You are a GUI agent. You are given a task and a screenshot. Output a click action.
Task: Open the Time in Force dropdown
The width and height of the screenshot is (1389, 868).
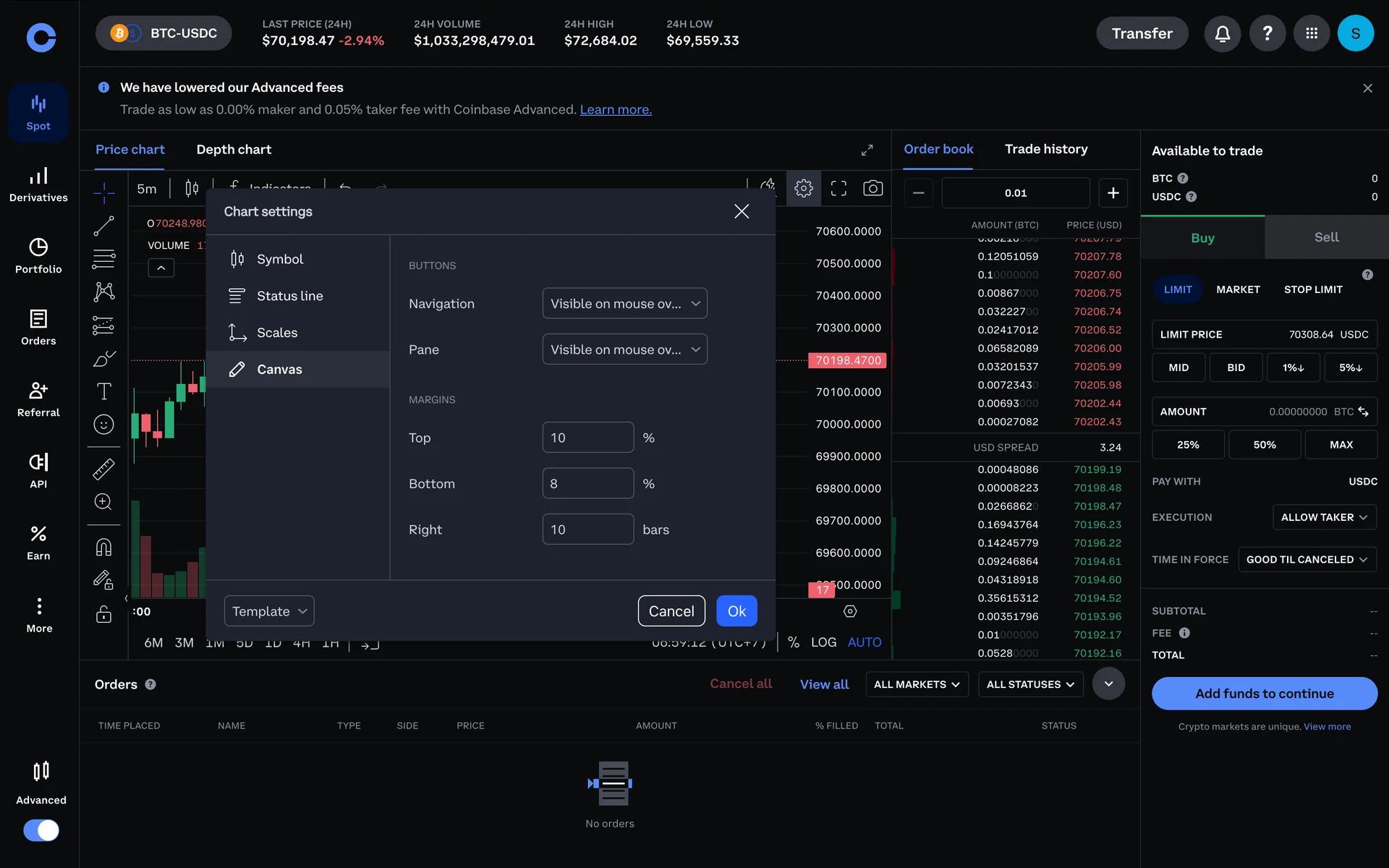(x=1307, y=559)
